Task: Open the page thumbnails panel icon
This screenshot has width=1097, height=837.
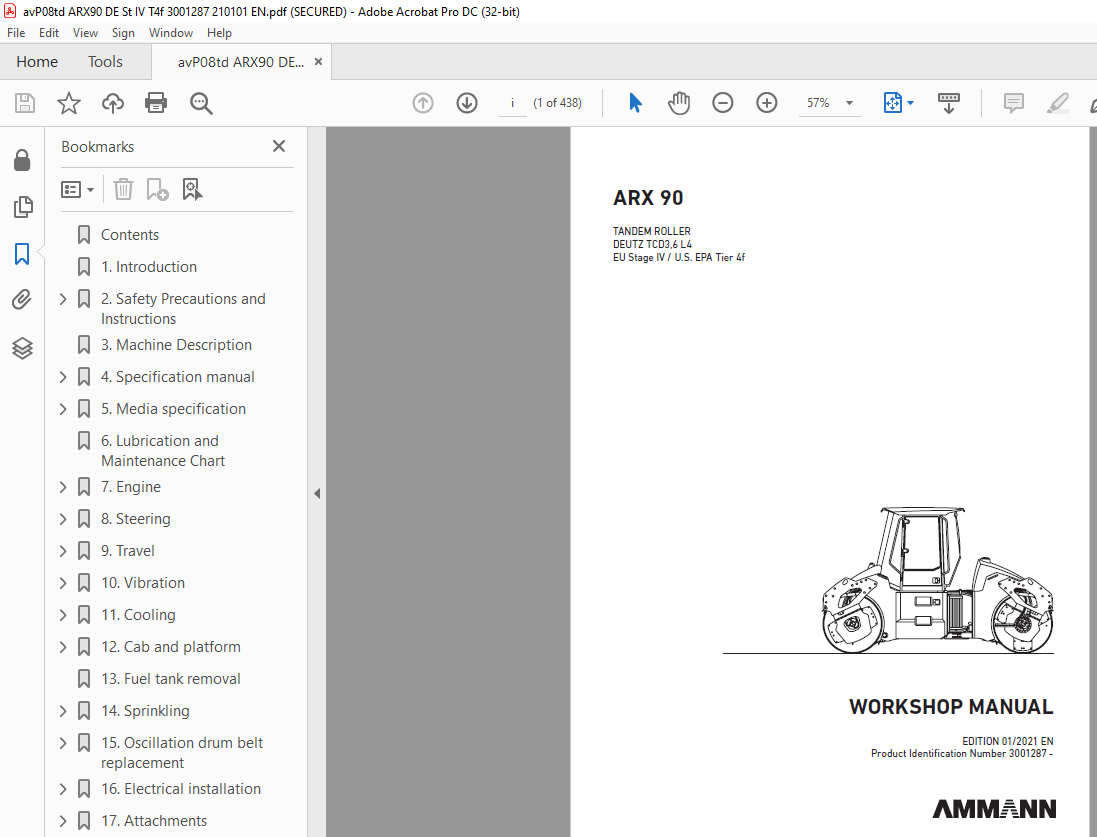Action: click(x=22, y=206)
